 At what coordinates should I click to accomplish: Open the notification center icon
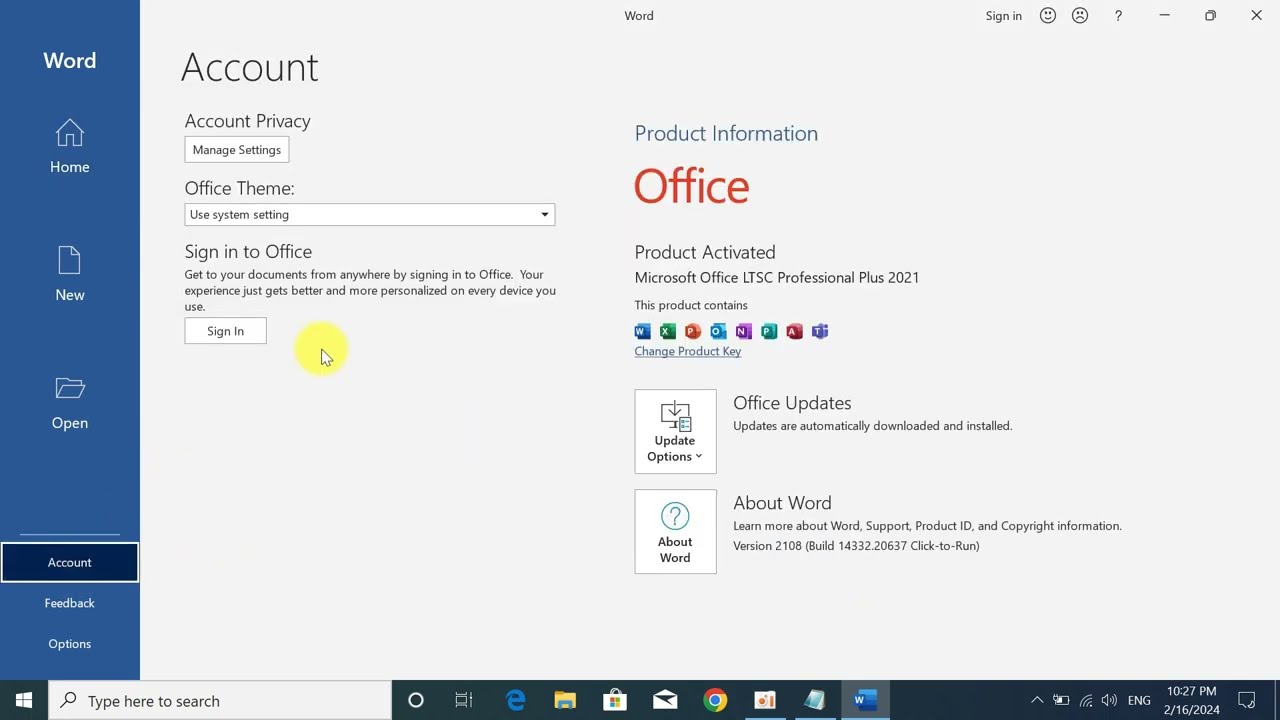click(x=1247, y=700)
